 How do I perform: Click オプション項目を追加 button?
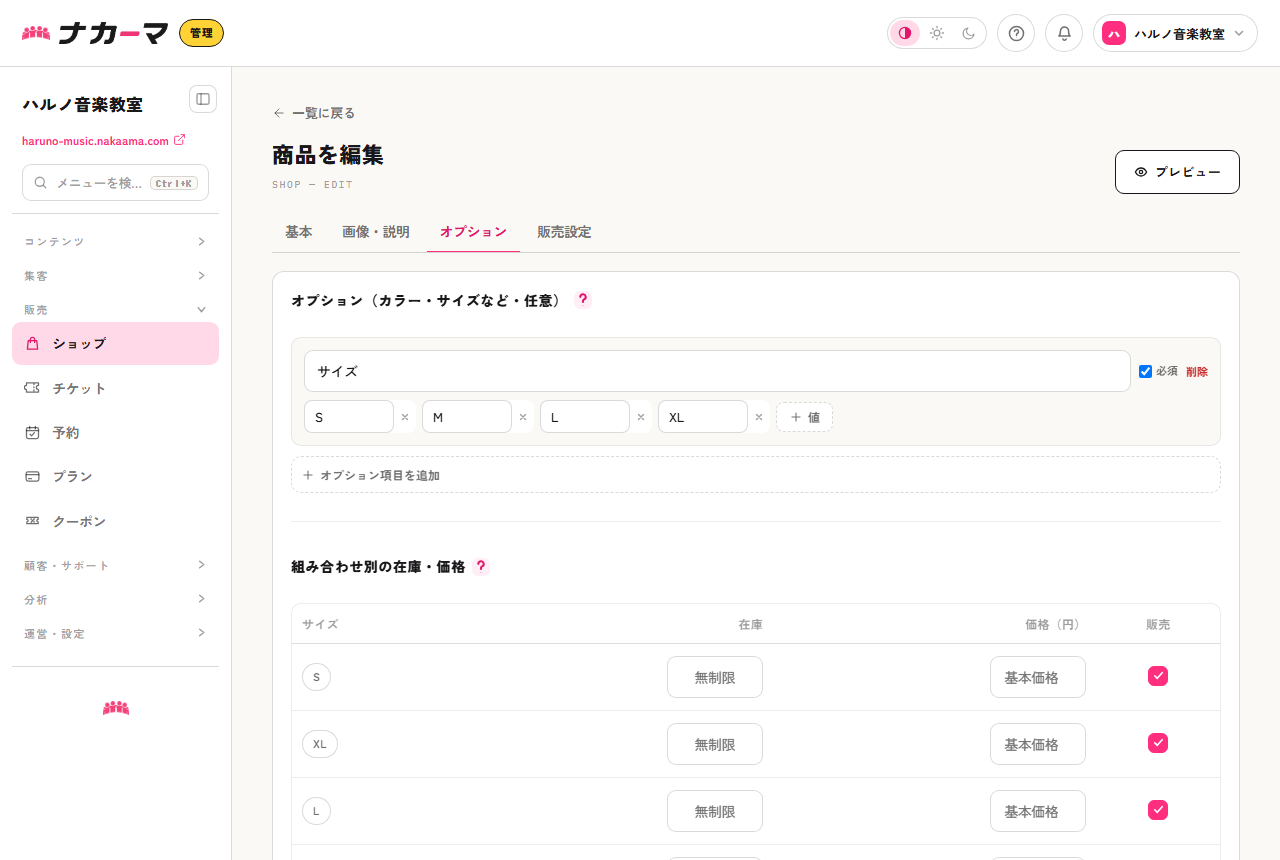(x=756, y=475)
